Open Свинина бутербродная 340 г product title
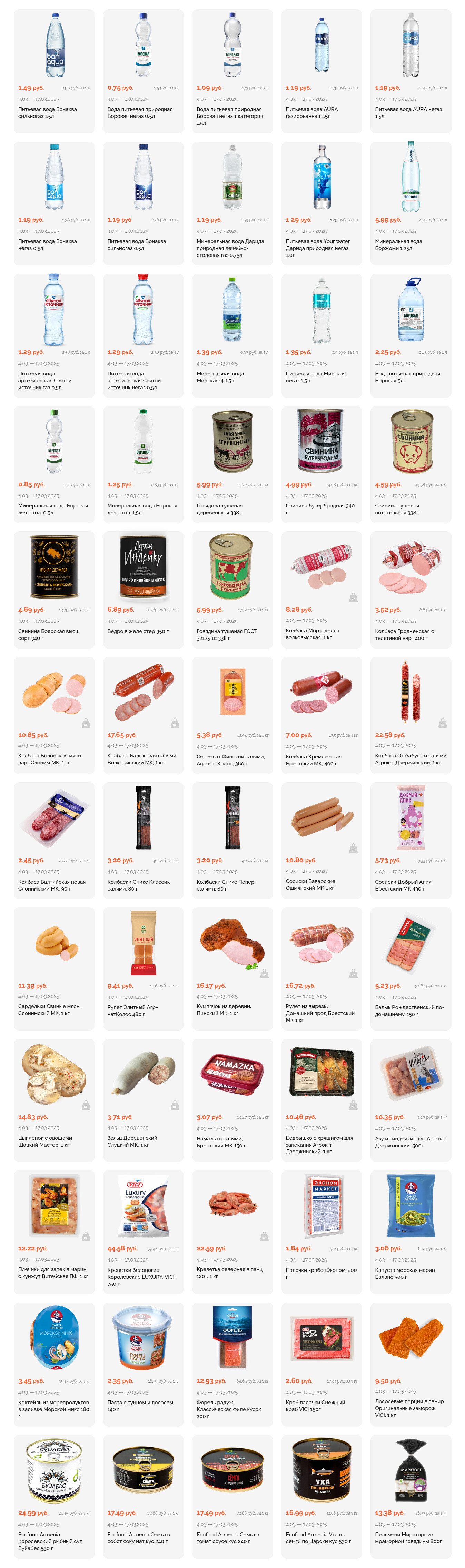 [x=320, y=509]
